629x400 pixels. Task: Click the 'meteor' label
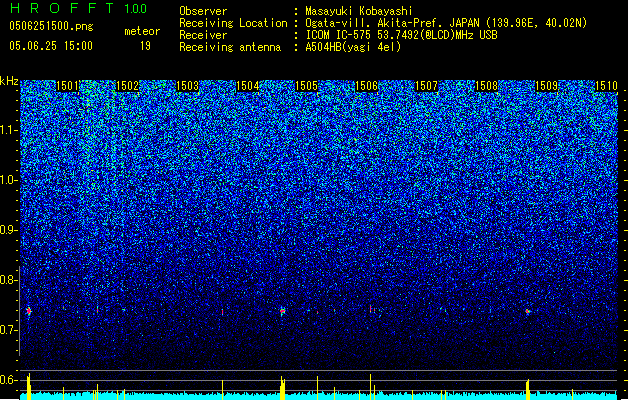pyautogui.click(x=142, y=31)
